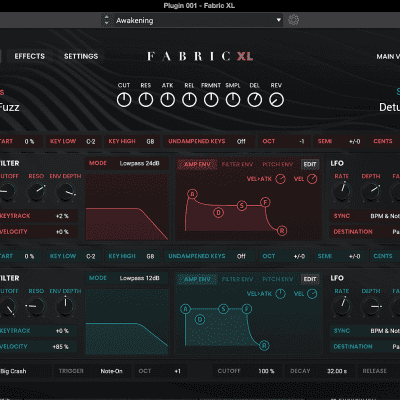This screenshot has height=400, width=400.
Task: Click the REL macro knob
Action: click(x=189, y=100)
